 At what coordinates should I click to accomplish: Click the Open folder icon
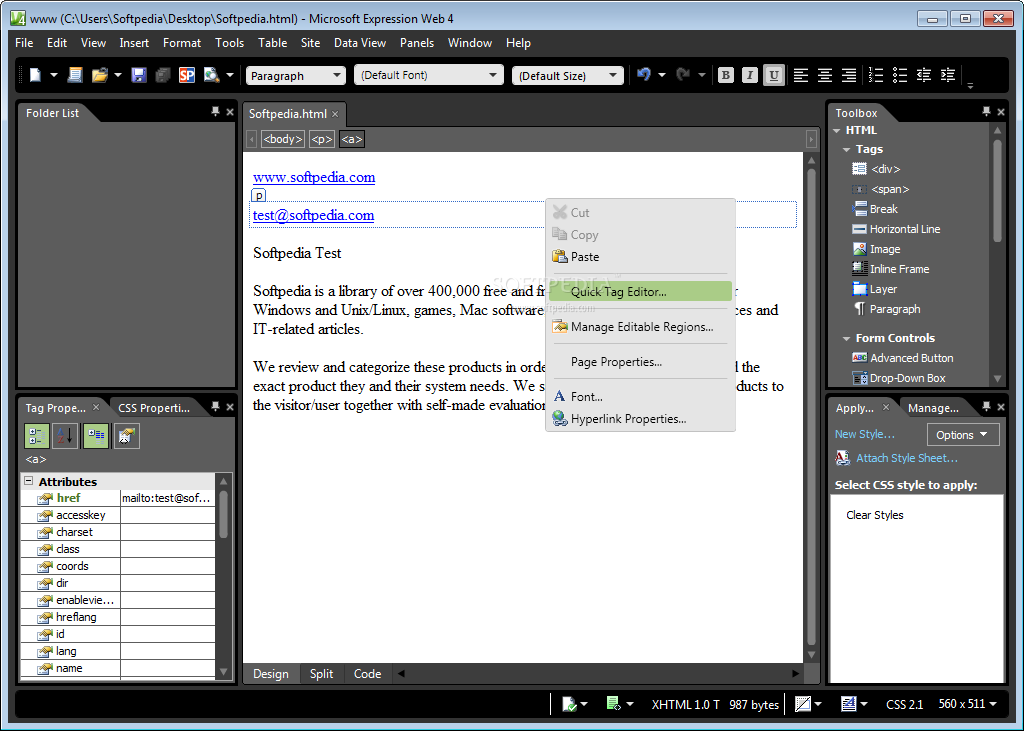(x=99, y=75)
